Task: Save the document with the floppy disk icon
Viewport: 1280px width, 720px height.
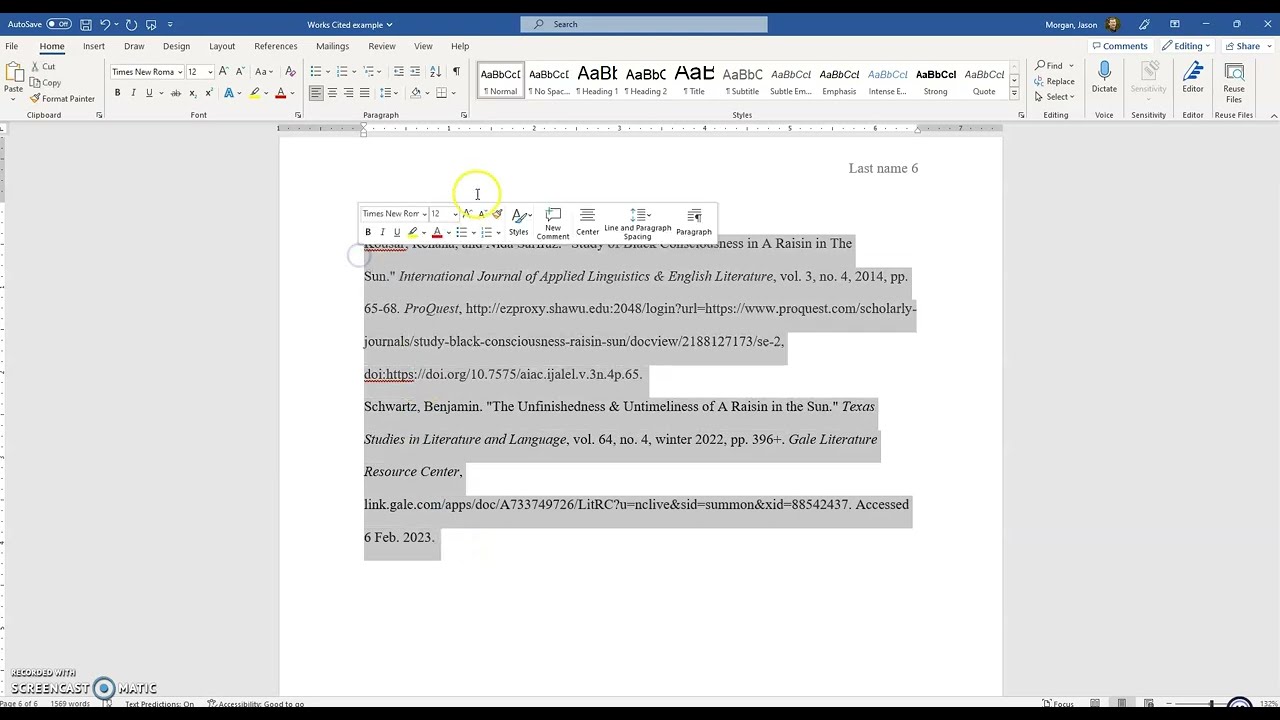Action: point(86,24)
